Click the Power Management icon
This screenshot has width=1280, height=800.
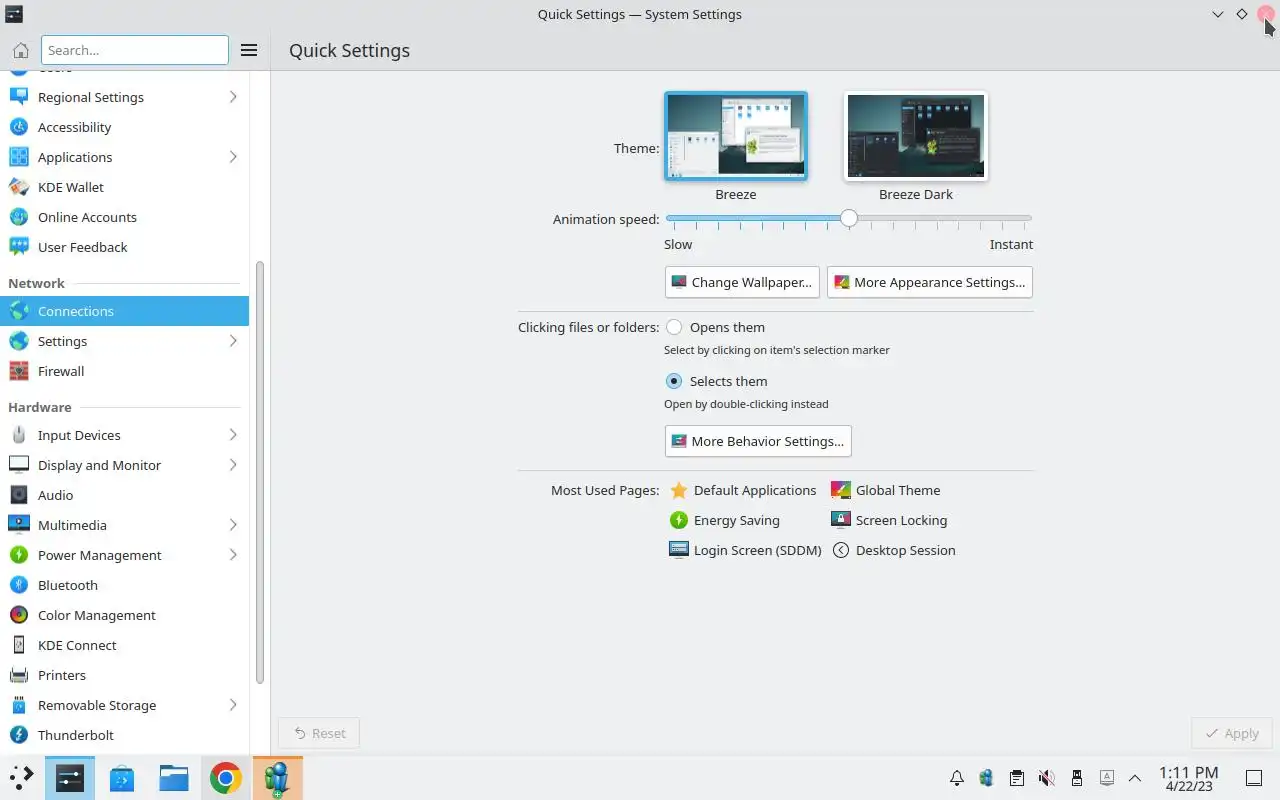click(x=18, y=555)
